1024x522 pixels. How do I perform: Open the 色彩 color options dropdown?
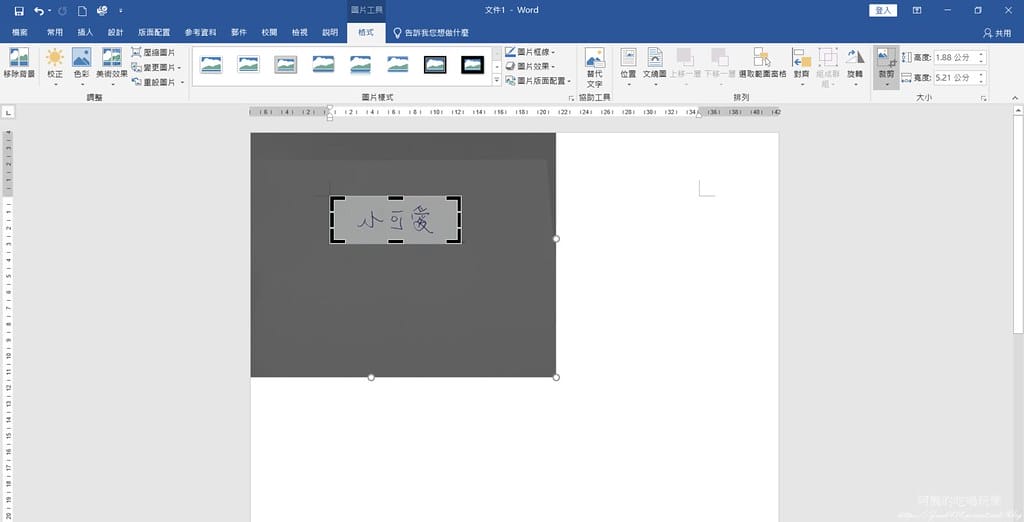[x=82, y=67]
